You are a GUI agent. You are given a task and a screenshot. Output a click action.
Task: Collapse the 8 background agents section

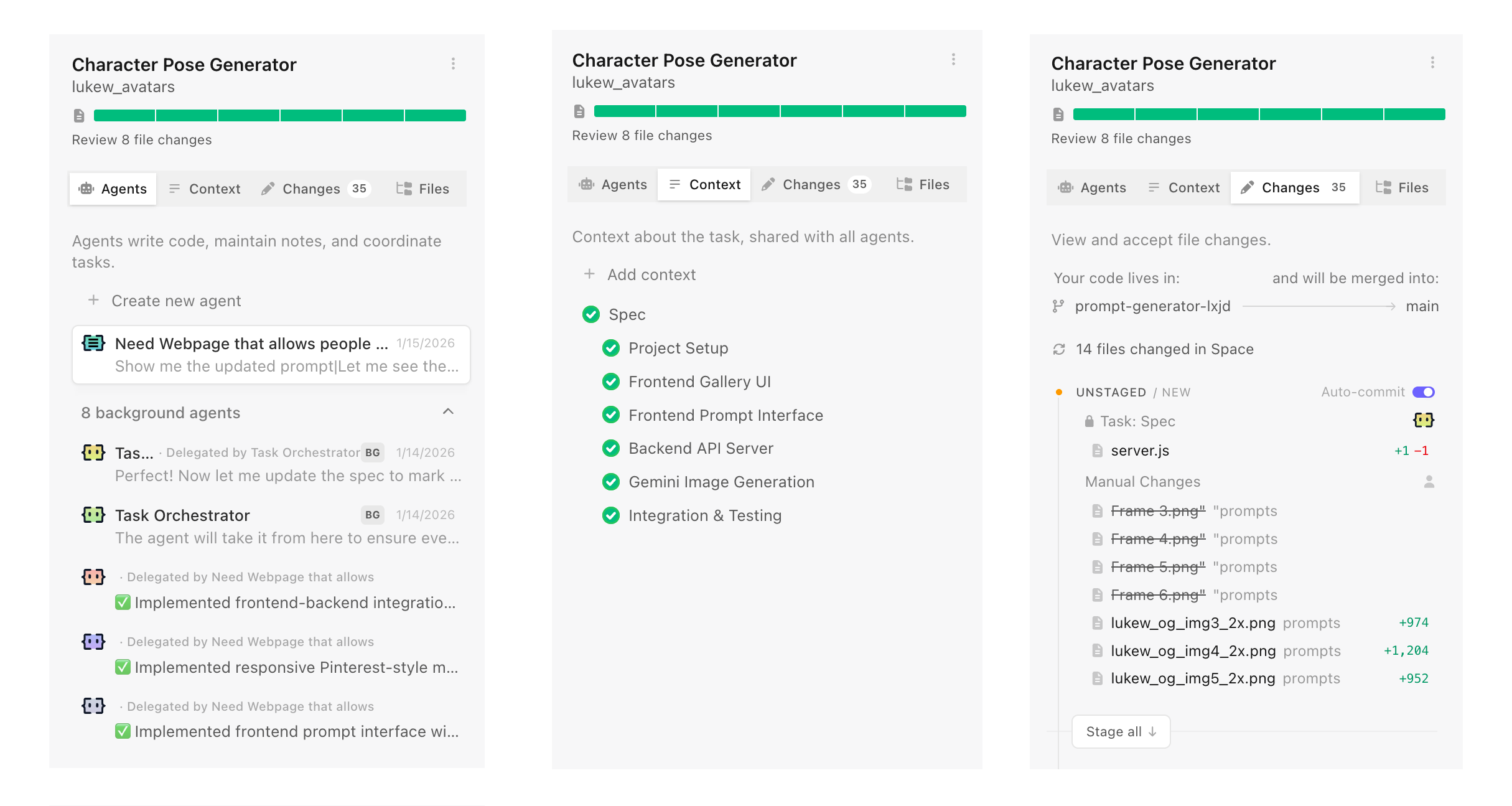point(448,411)
